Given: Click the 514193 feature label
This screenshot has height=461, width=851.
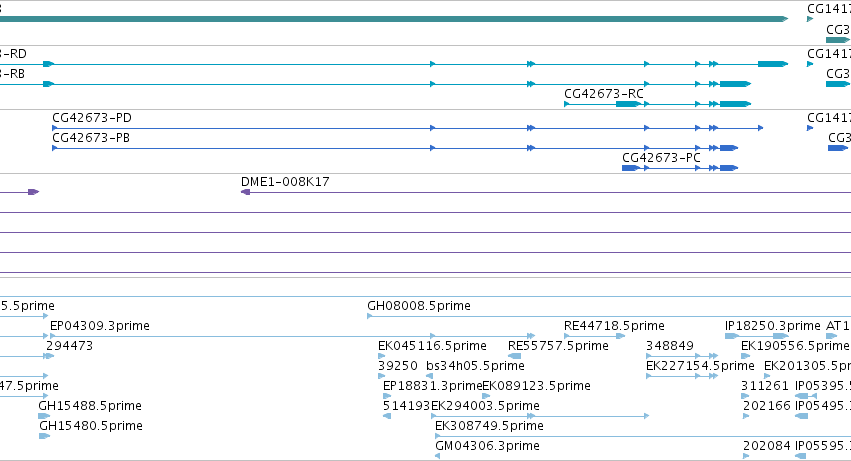Looking at the screenshot, I should pyautogui.click(x=407, y=406).
